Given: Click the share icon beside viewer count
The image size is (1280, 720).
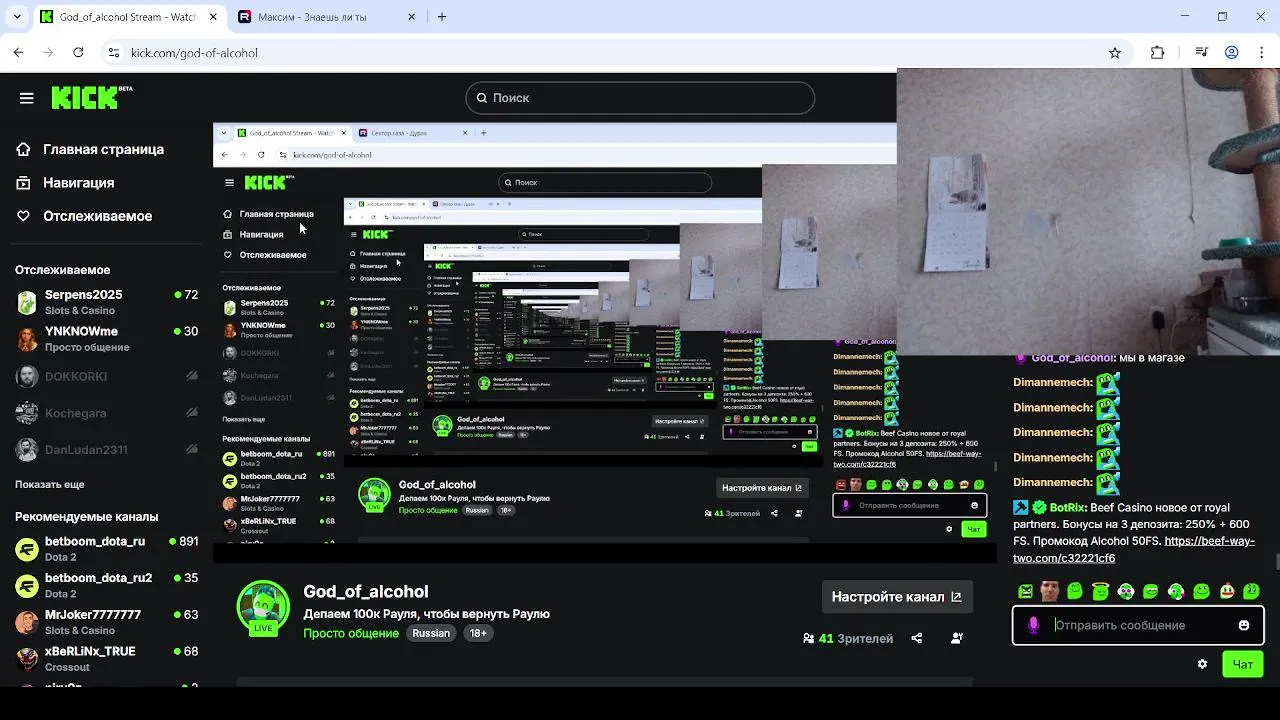Looking at the screenshot, I should [x=917, y=638].
